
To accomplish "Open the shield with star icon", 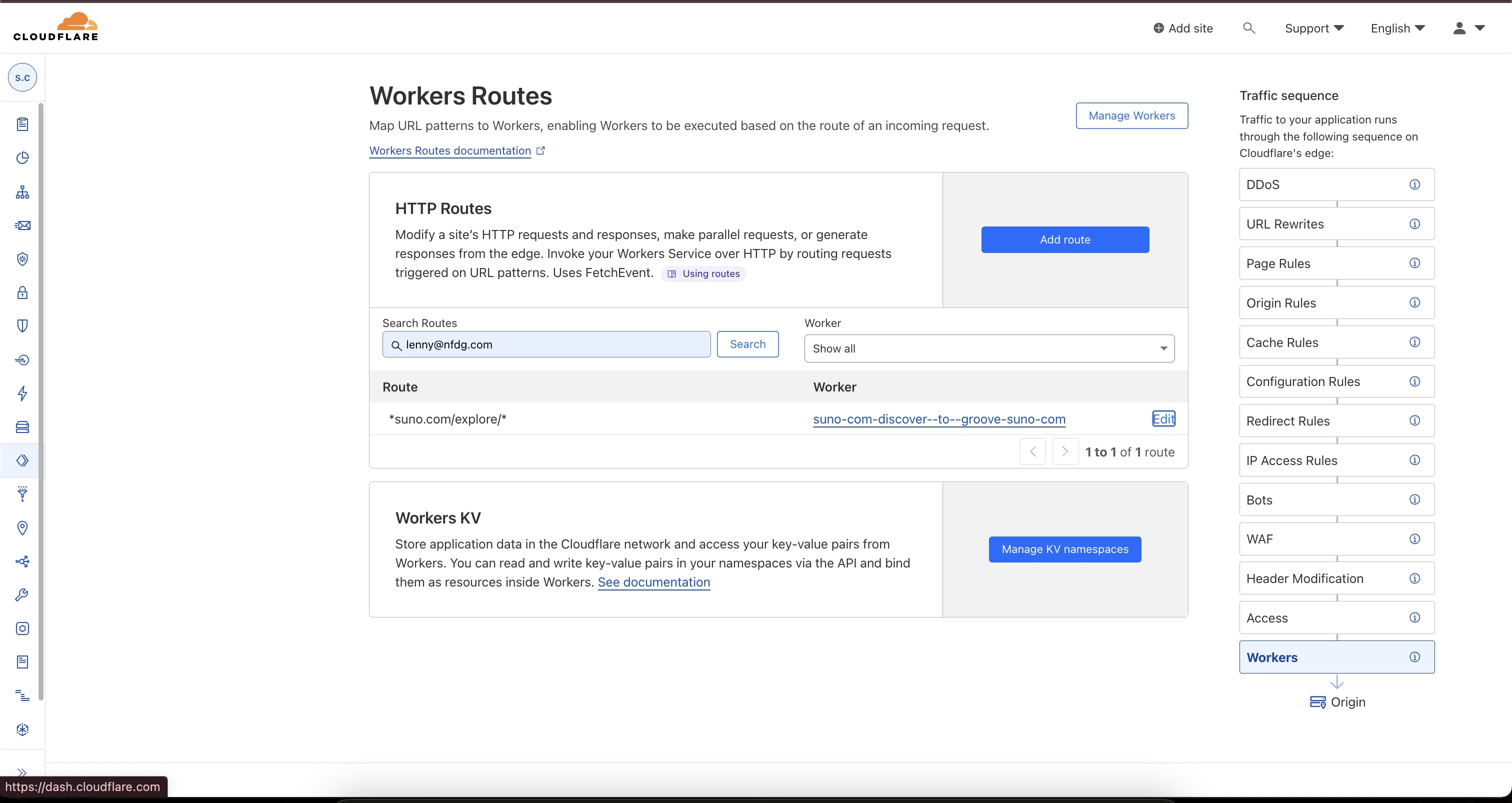I will [22, 259].
